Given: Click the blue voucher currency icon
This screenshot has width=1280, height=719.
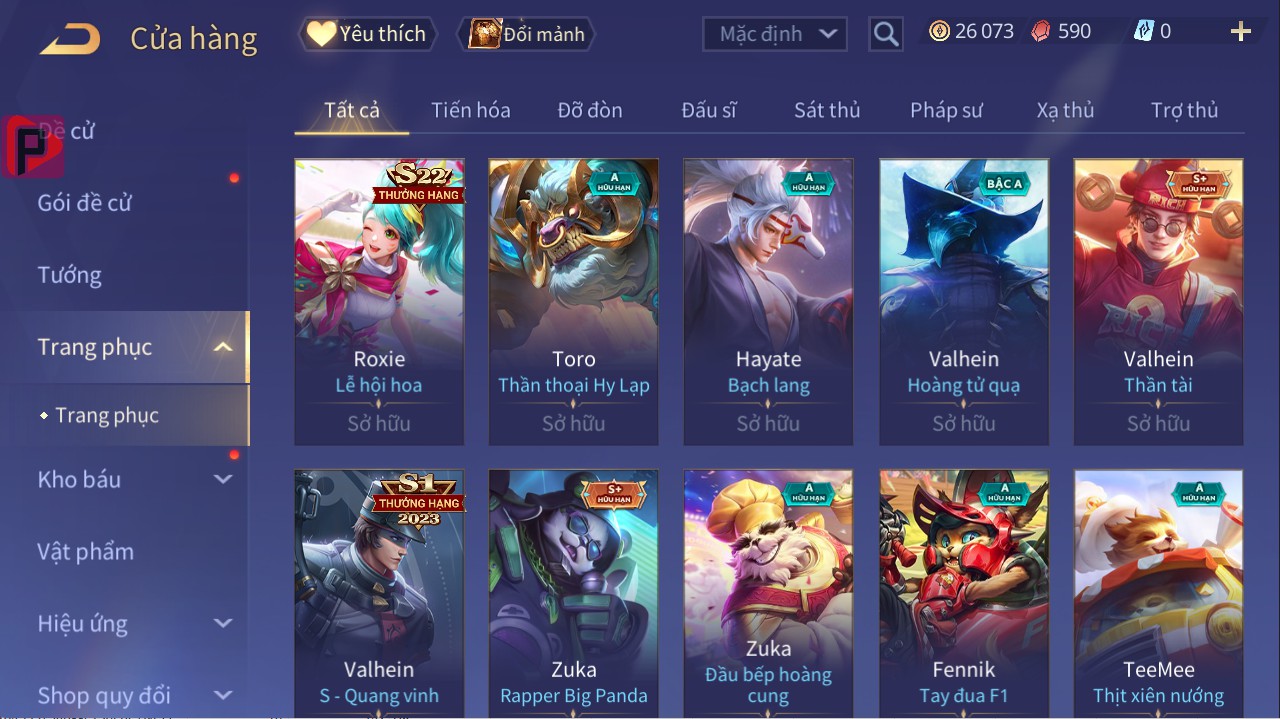Looking at the screenshot, I should [x=1143, y=31].
